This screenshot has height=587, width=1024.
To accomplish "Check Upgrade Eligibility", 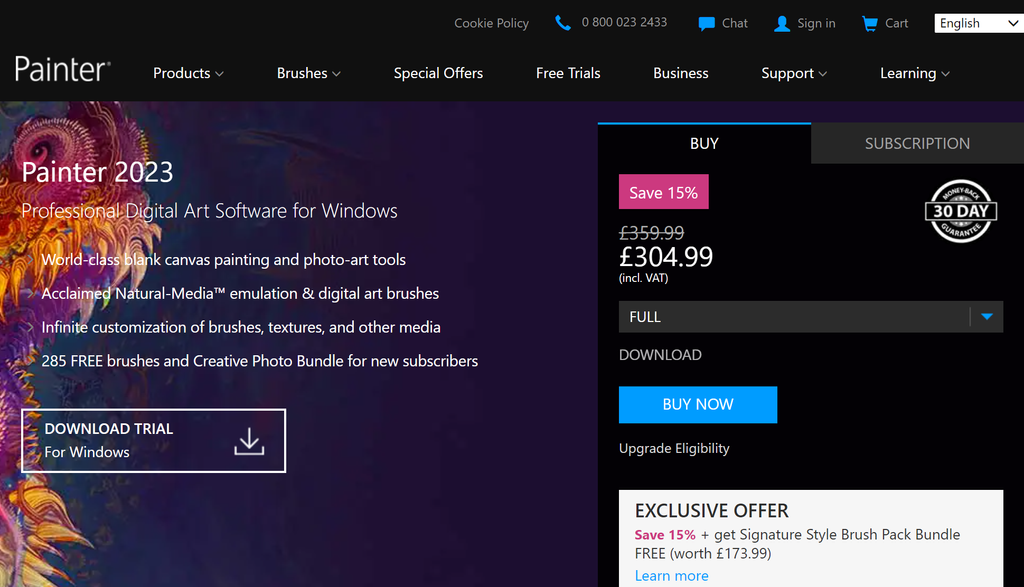I will pyautogui.click(x=674, y=448).
